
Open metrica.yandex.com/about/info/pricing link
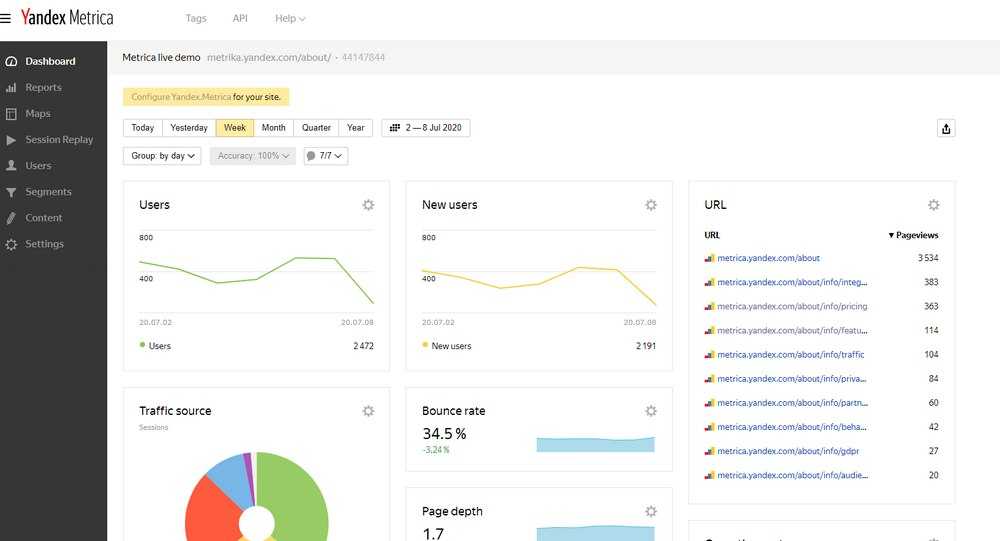click(x=792, y=306)
